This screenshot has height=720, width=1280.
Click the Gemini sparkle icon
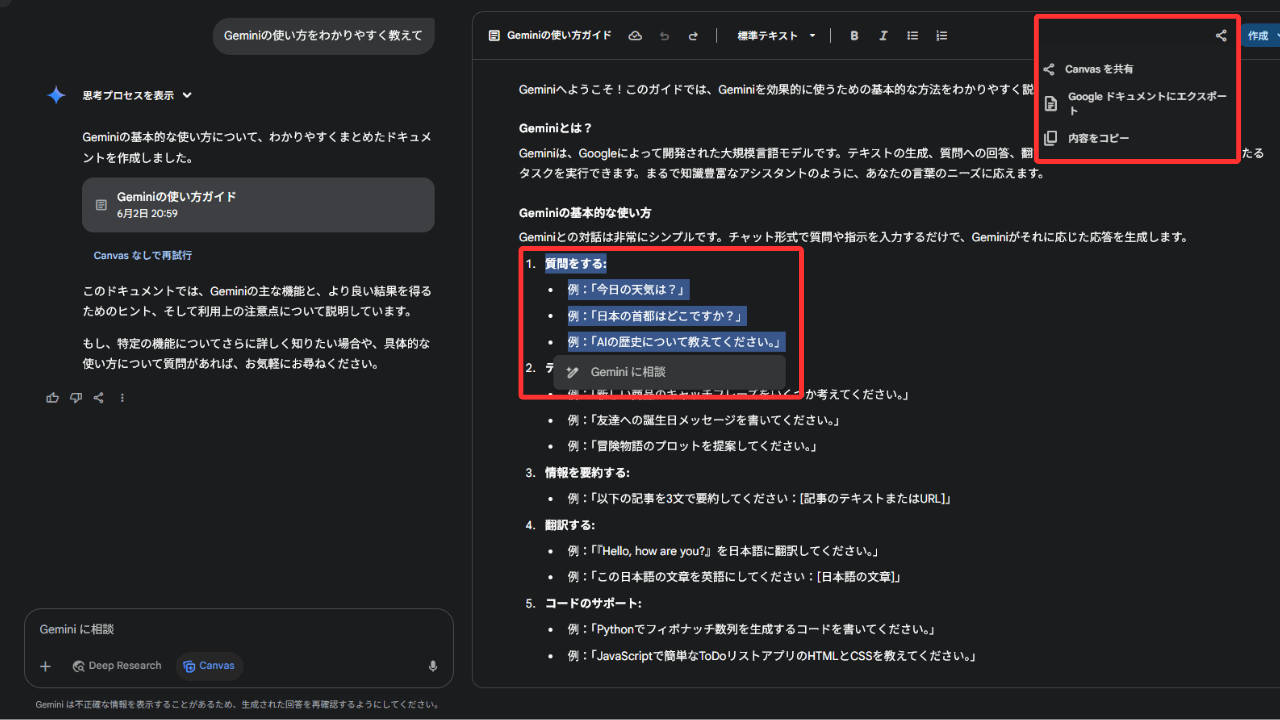[x=56, y=95]
